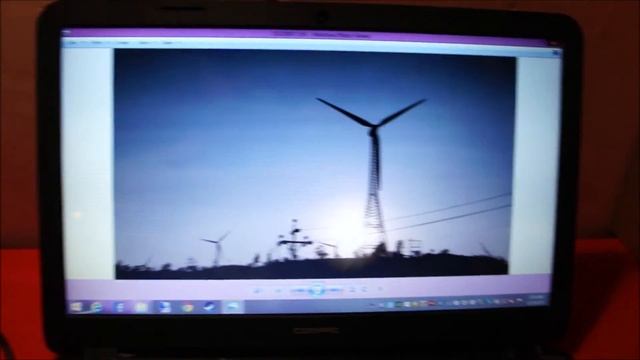Open the Burn menu in Photo Viewer
This screenshot has height=360, width=640.
[x=144, y=42]
